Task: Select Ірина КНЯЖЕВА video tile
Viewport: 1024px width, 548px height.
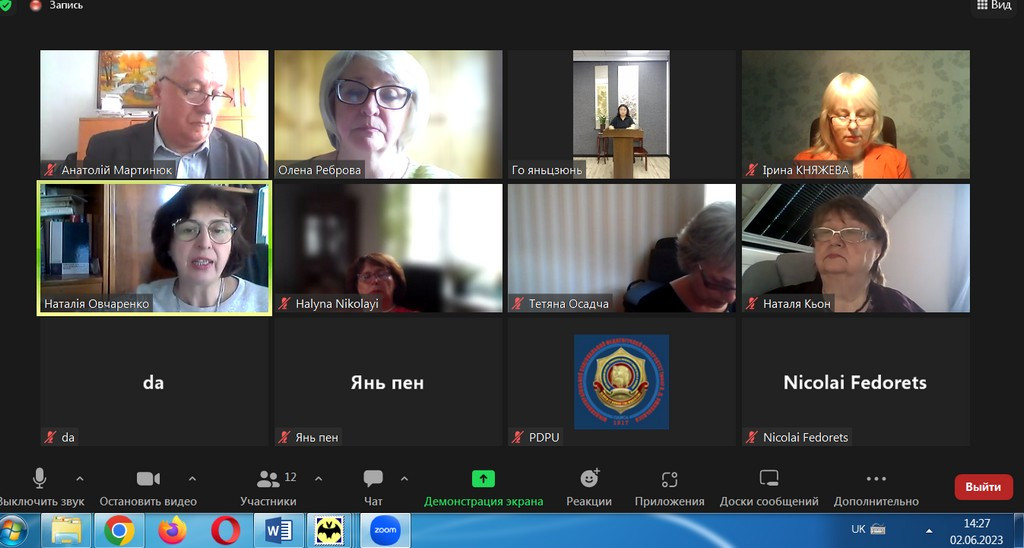Action: point(856,114)
